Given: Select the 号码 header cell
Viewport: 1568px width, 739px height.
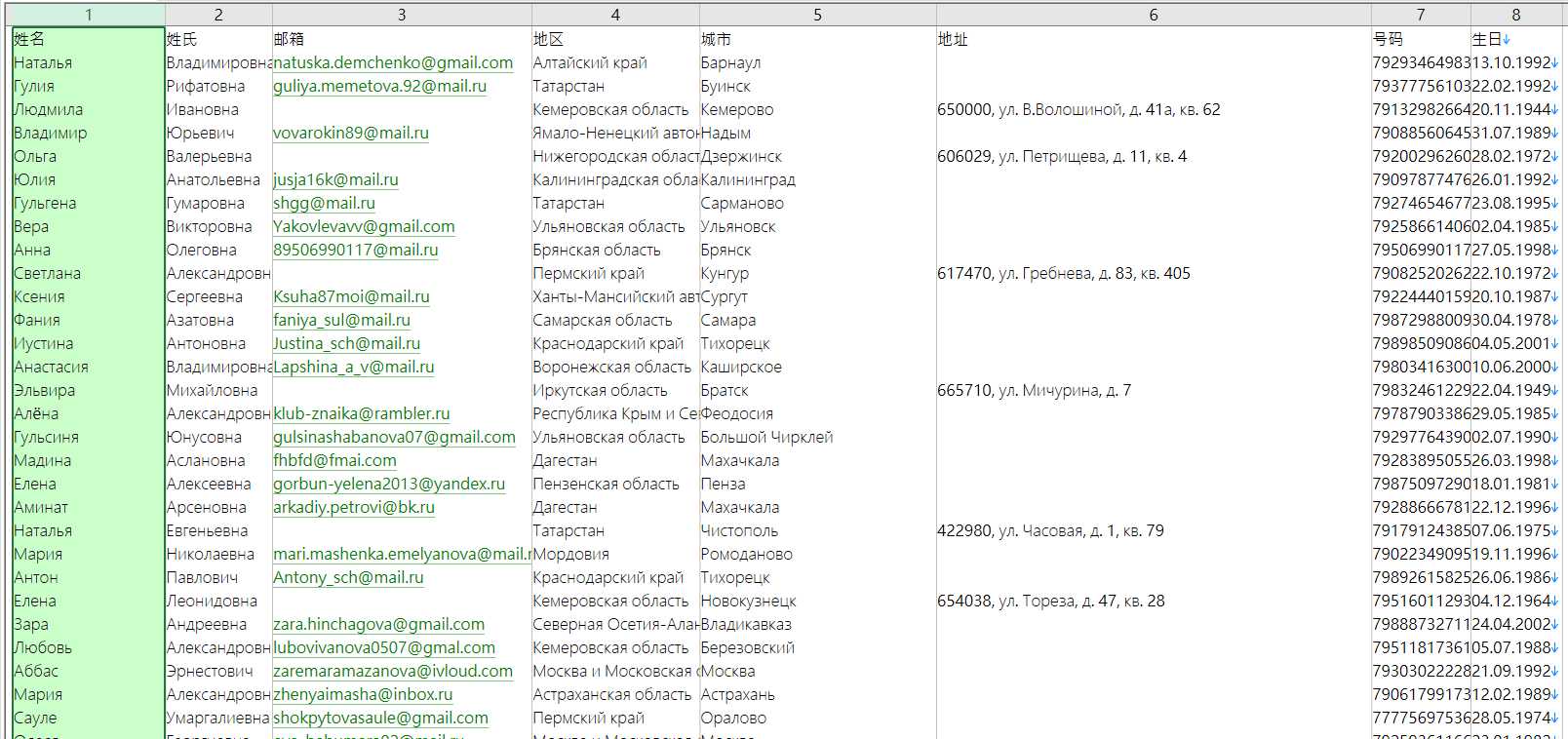Looking at the screenshot, I should [1421, 39].
